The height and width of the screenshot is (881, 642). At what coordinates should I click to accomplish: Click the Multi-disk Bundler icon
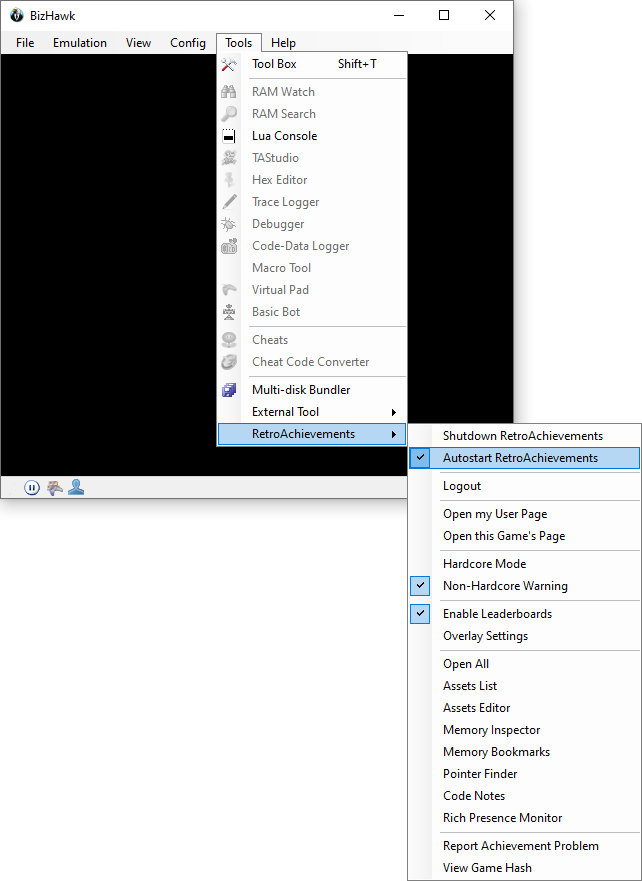pos(229,390)
